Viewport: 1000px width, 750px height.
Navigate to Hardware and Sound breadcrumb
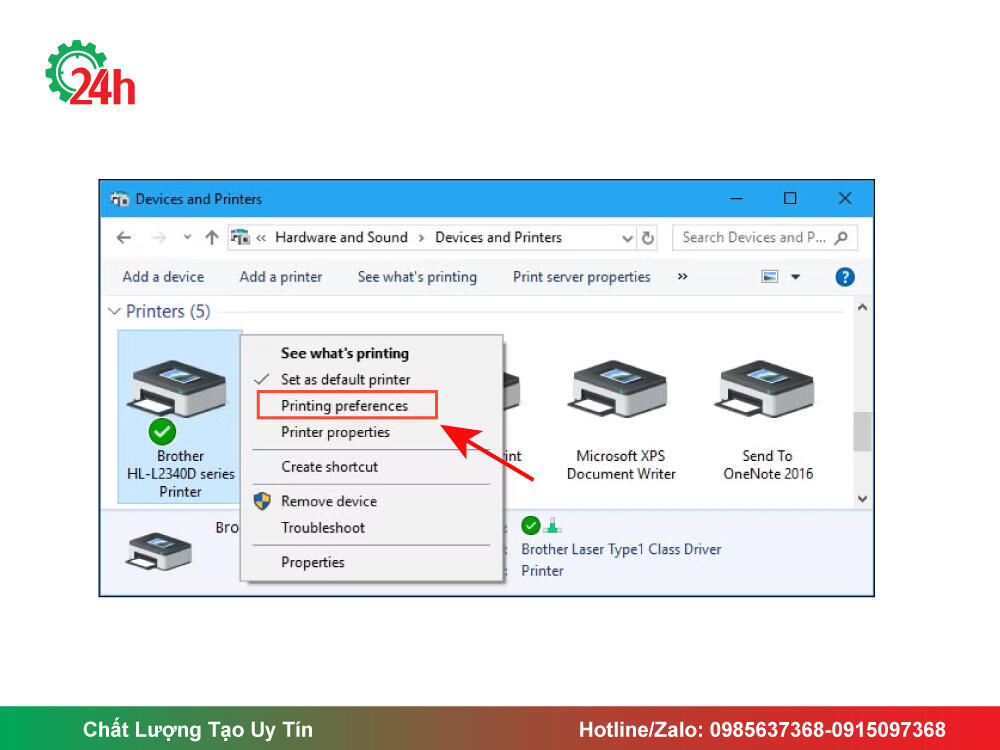click(x=341, y=238)
